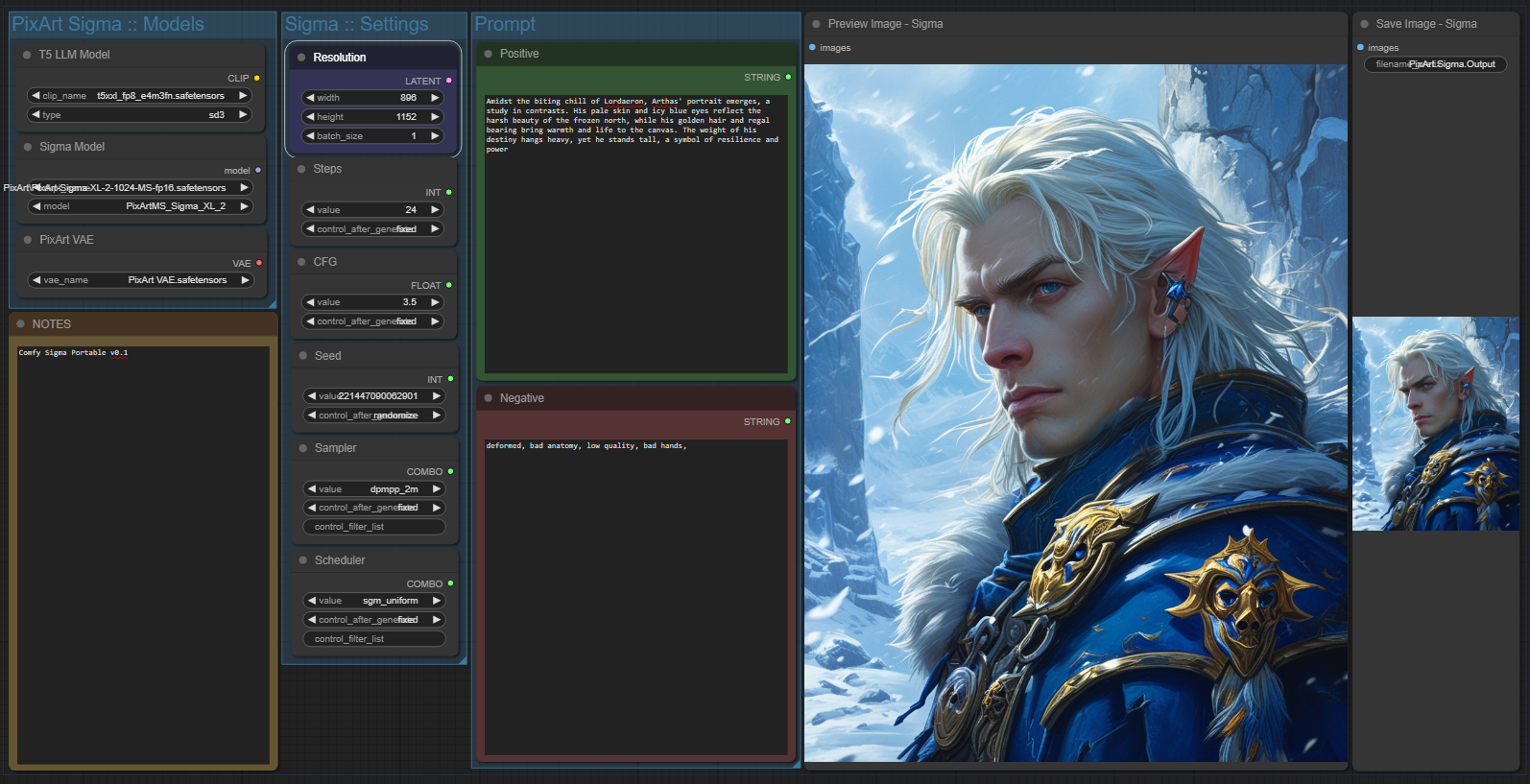
Task: Click the Sampler control_filter_list field
Action: (374, 527)
